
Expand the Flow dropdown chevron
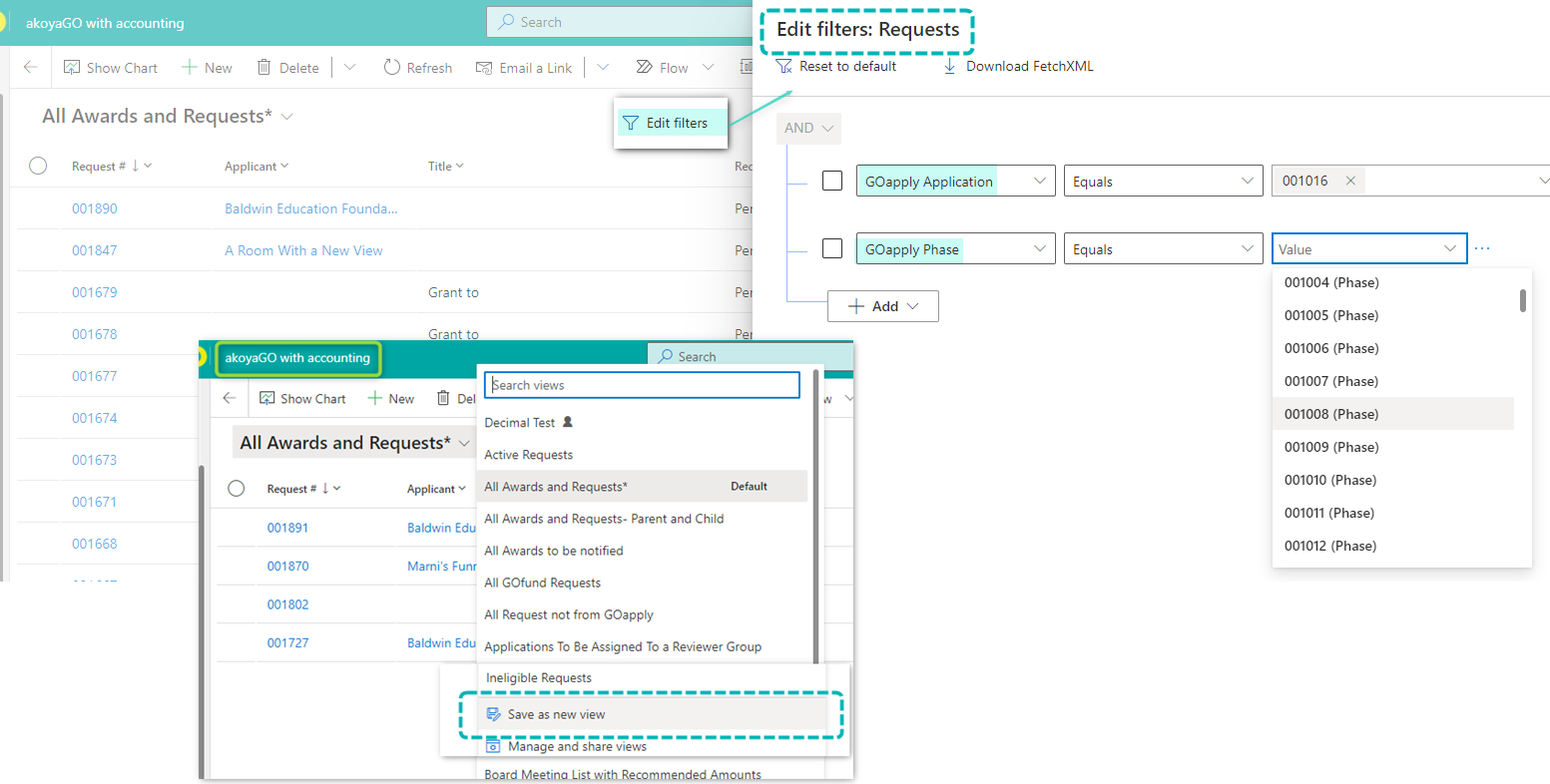[709, 68]
